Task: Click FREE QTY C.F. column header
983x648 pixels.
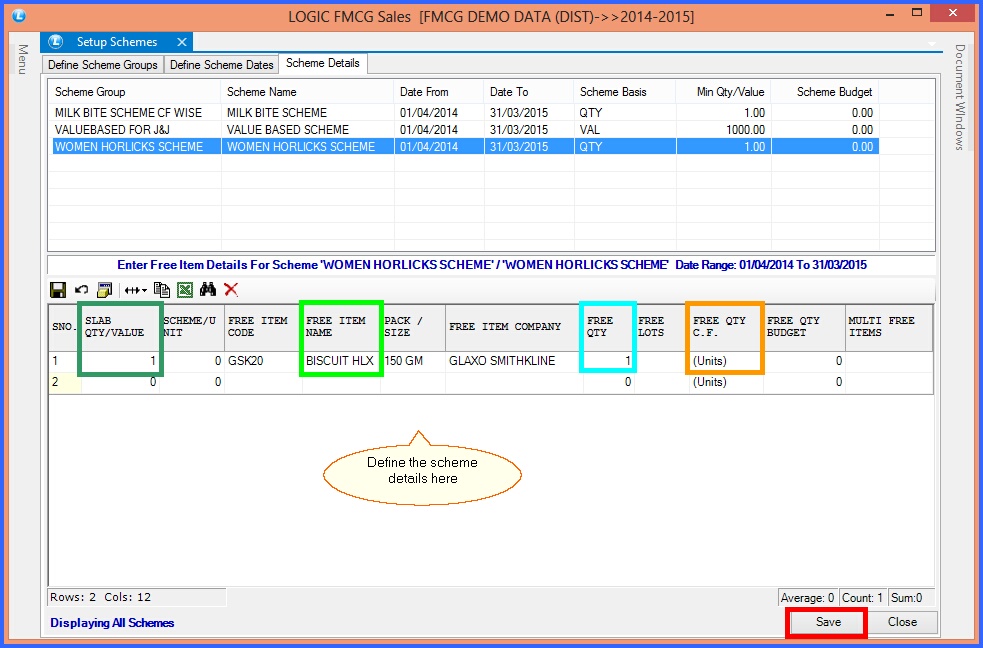Action: click(x=726, y=327)
